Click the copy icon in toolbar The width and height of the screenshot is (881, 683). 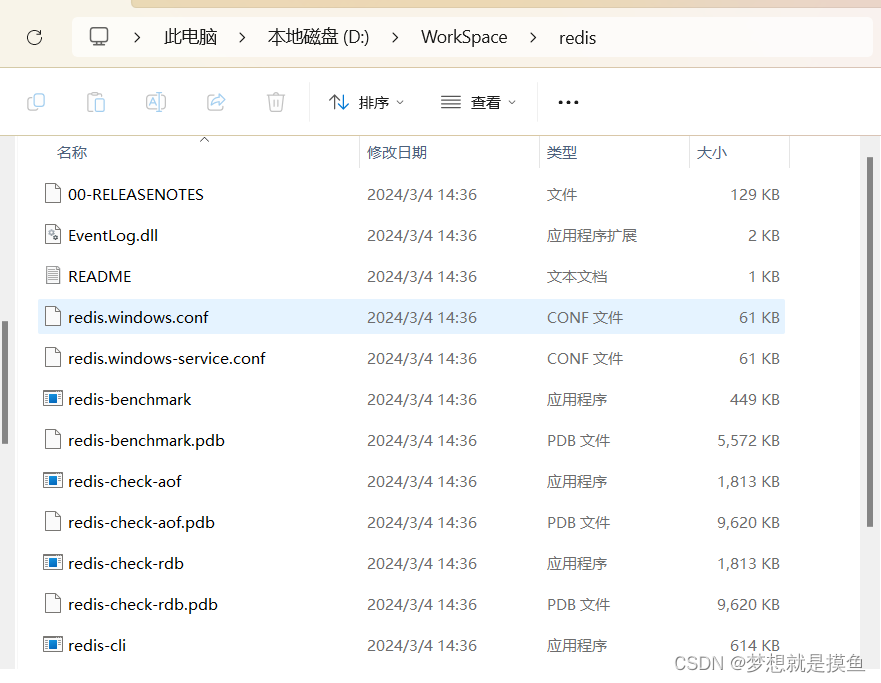pos(36,102)
